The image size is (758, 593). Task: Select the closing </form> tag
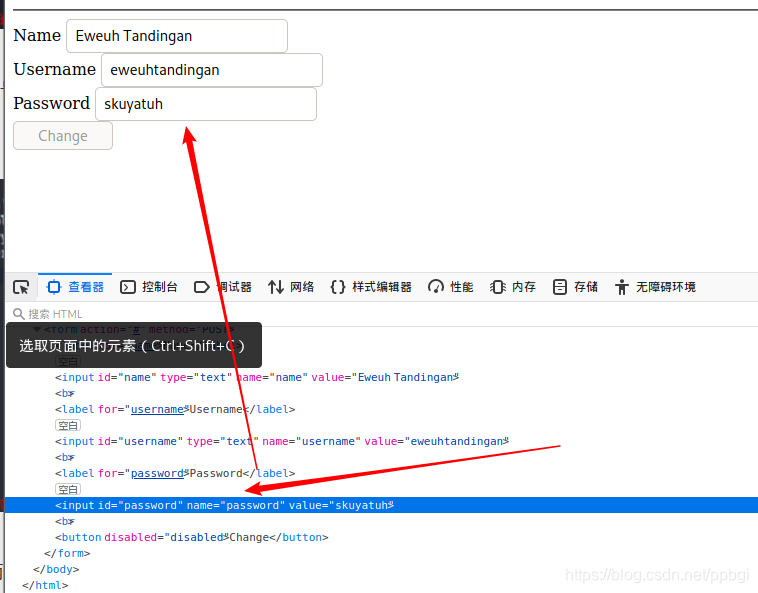[x=67, y=553]
